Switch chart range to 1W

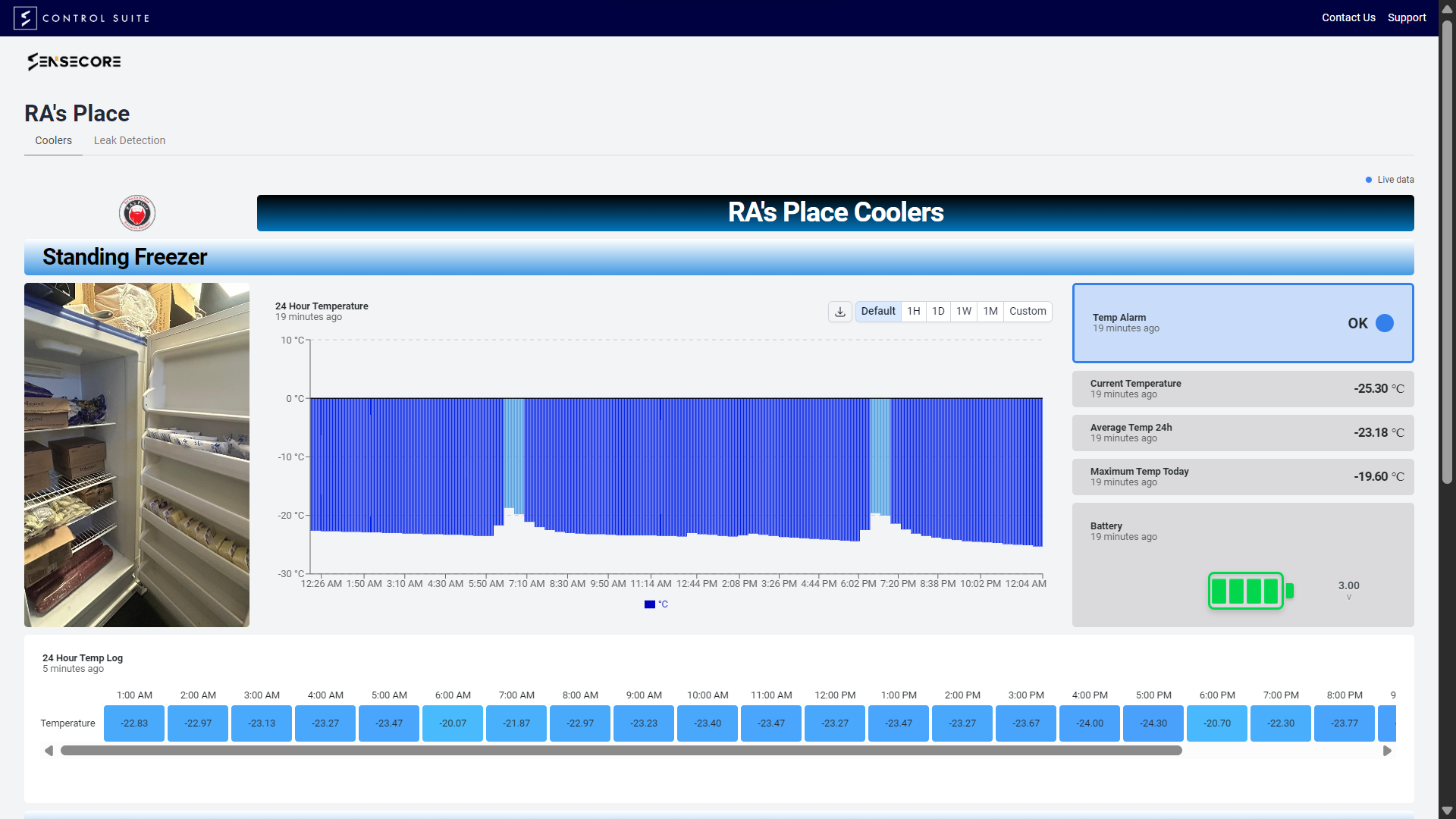tap(964, 312)
